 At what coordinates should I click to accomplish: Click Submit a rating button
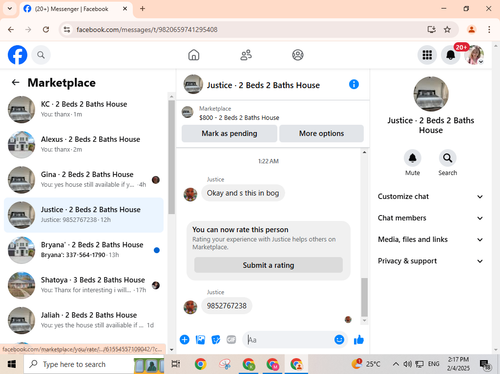coord(268,265)
